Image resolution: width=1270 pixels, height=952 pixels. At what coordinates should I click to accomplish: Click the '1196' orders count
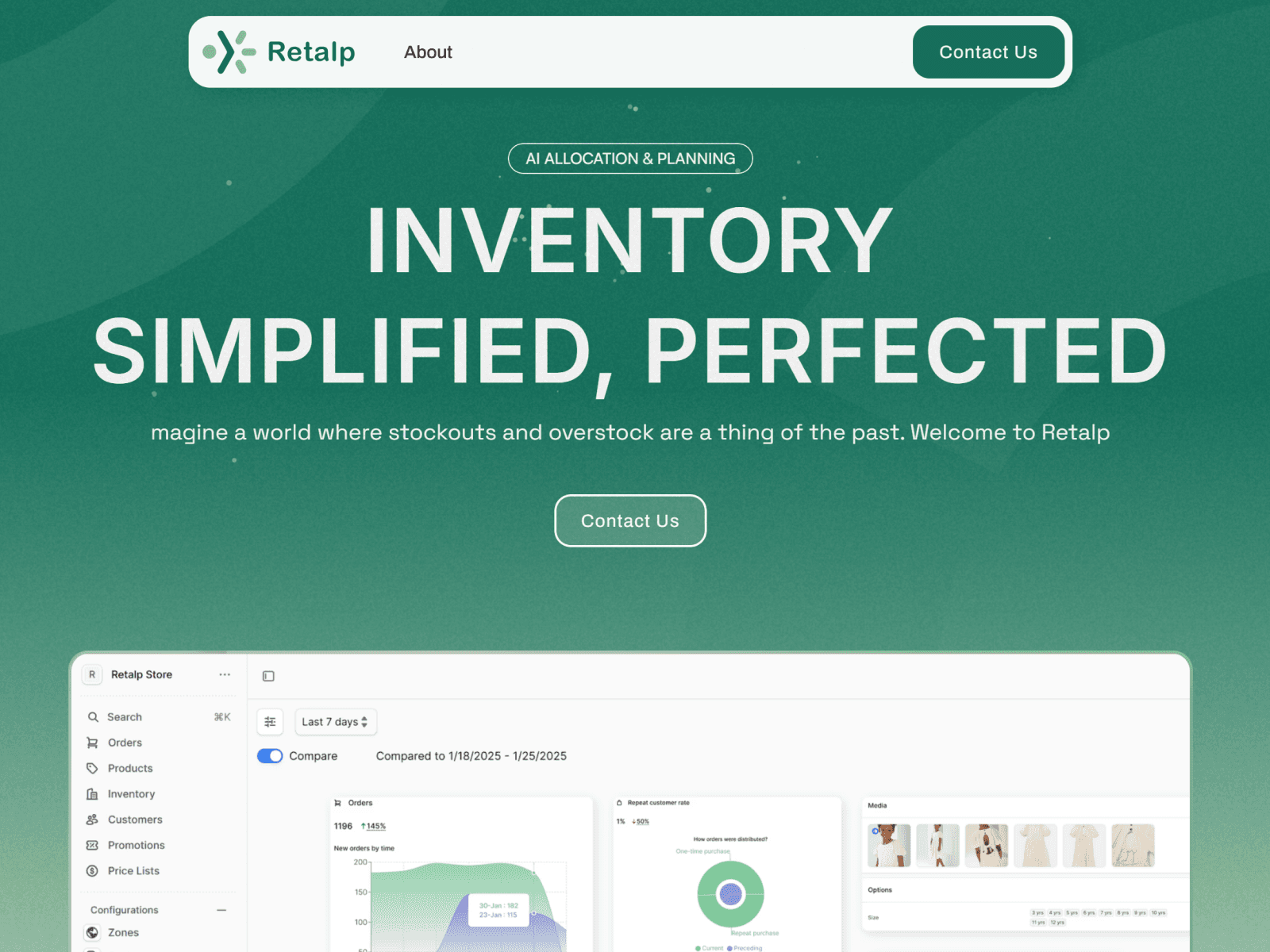(343, 826)
